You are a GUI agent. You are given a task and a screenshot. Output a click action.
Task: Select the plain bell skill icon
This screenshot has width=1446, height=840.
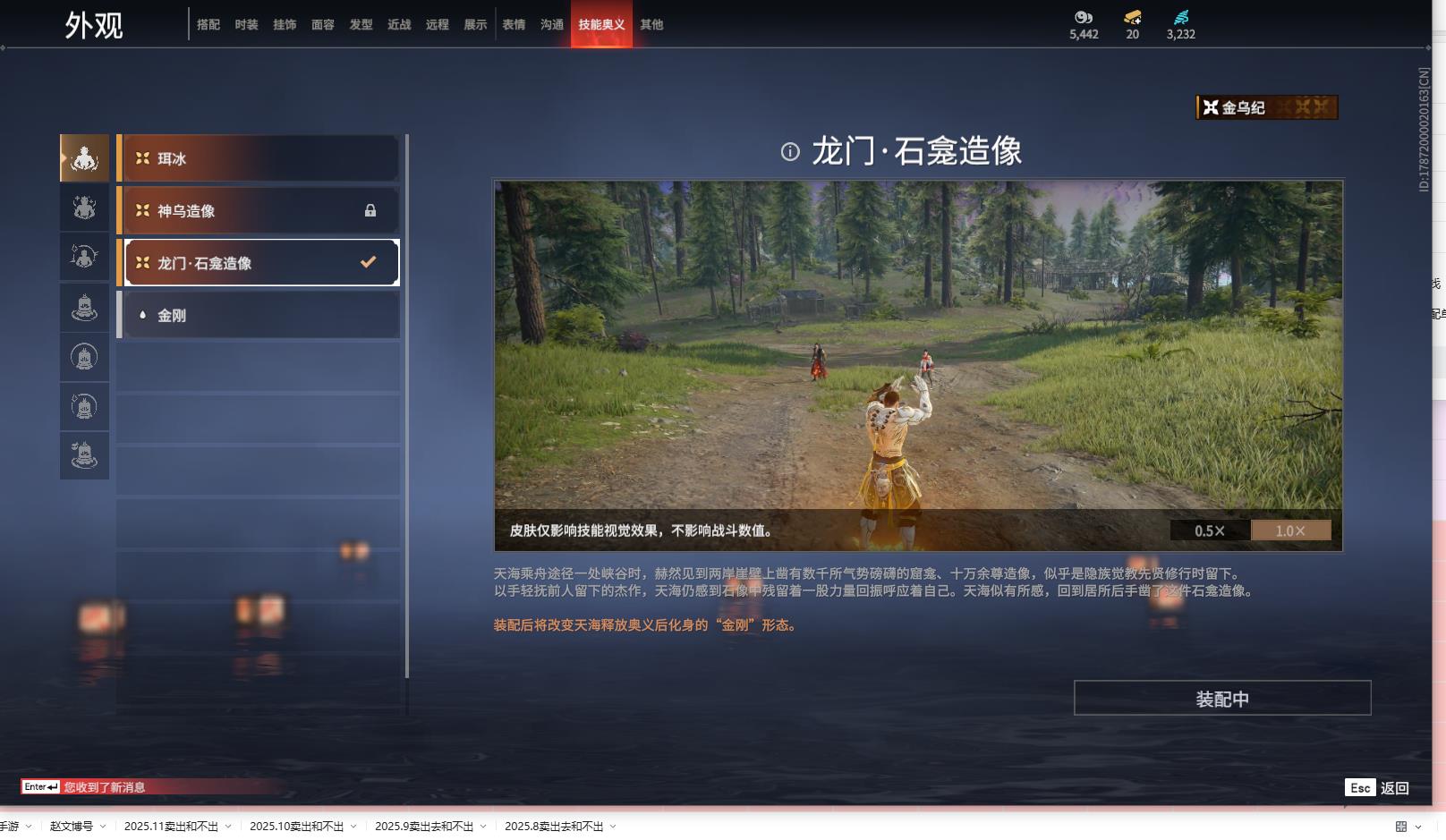84,308
